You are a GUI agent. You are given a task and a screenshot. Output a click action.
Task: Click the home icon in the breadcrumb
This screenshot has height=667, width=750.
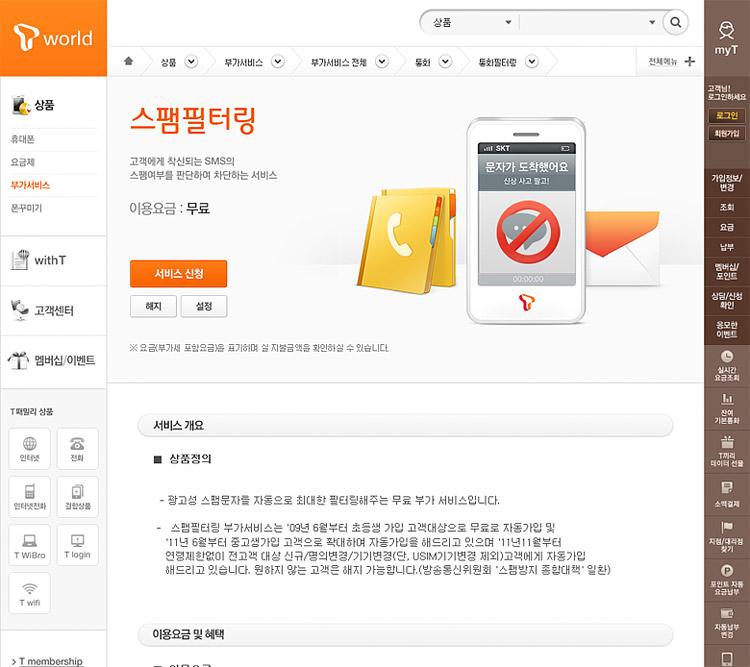[128, 62]
